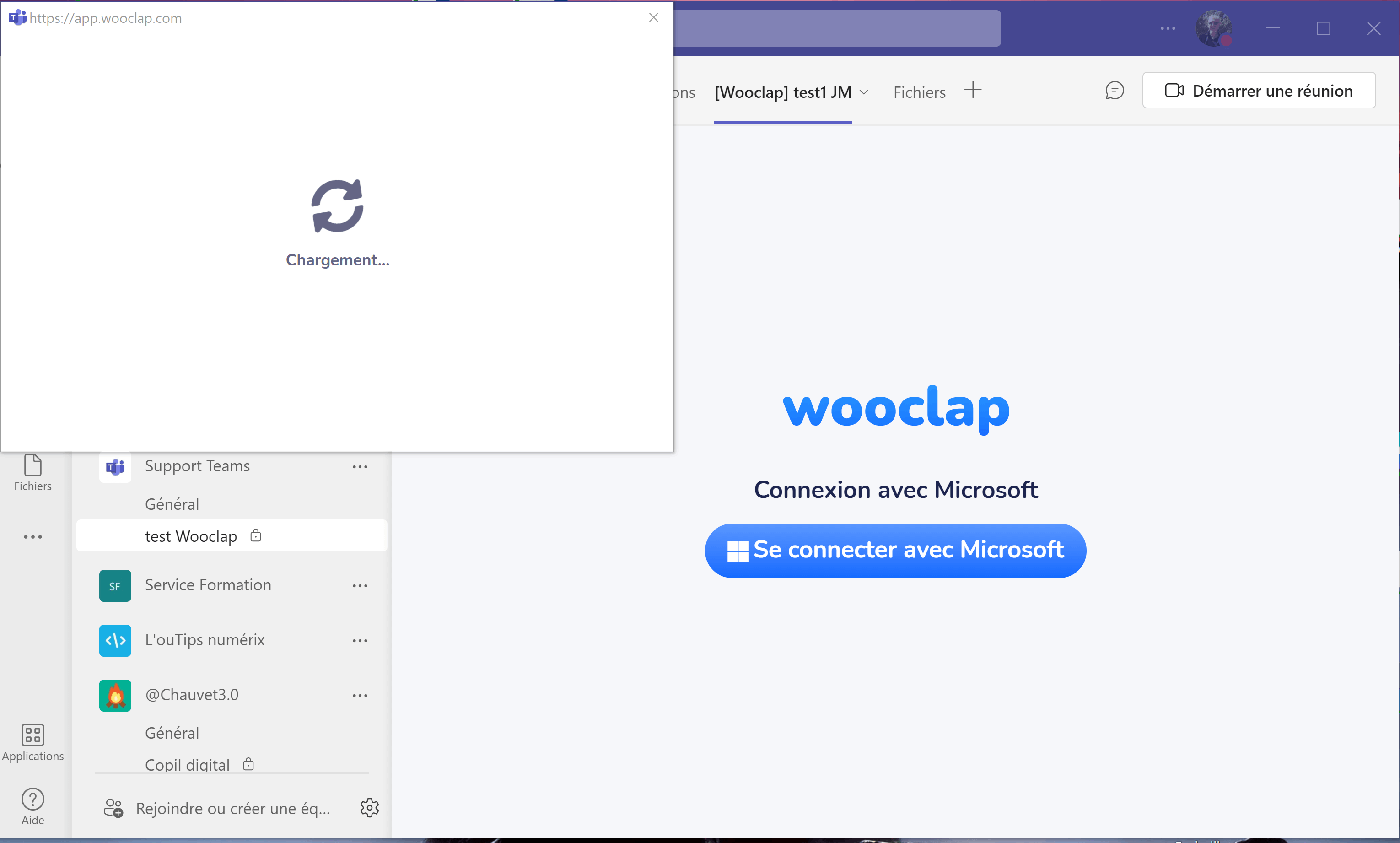Open the Fichiers sidebar icon

pos(32,472)
